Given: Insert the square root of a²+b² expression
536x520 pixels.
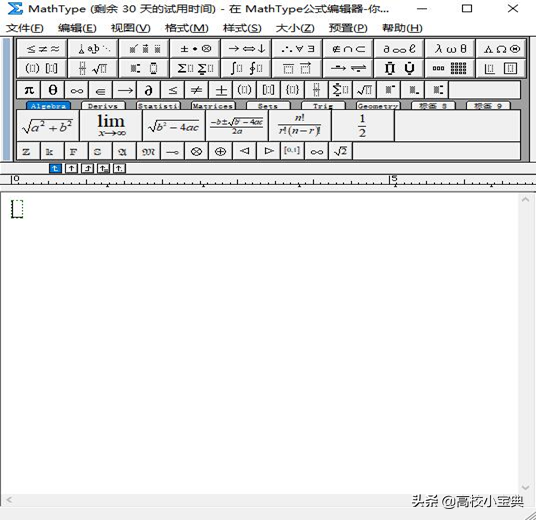Looking at the screenshot, I should point(48,125).
